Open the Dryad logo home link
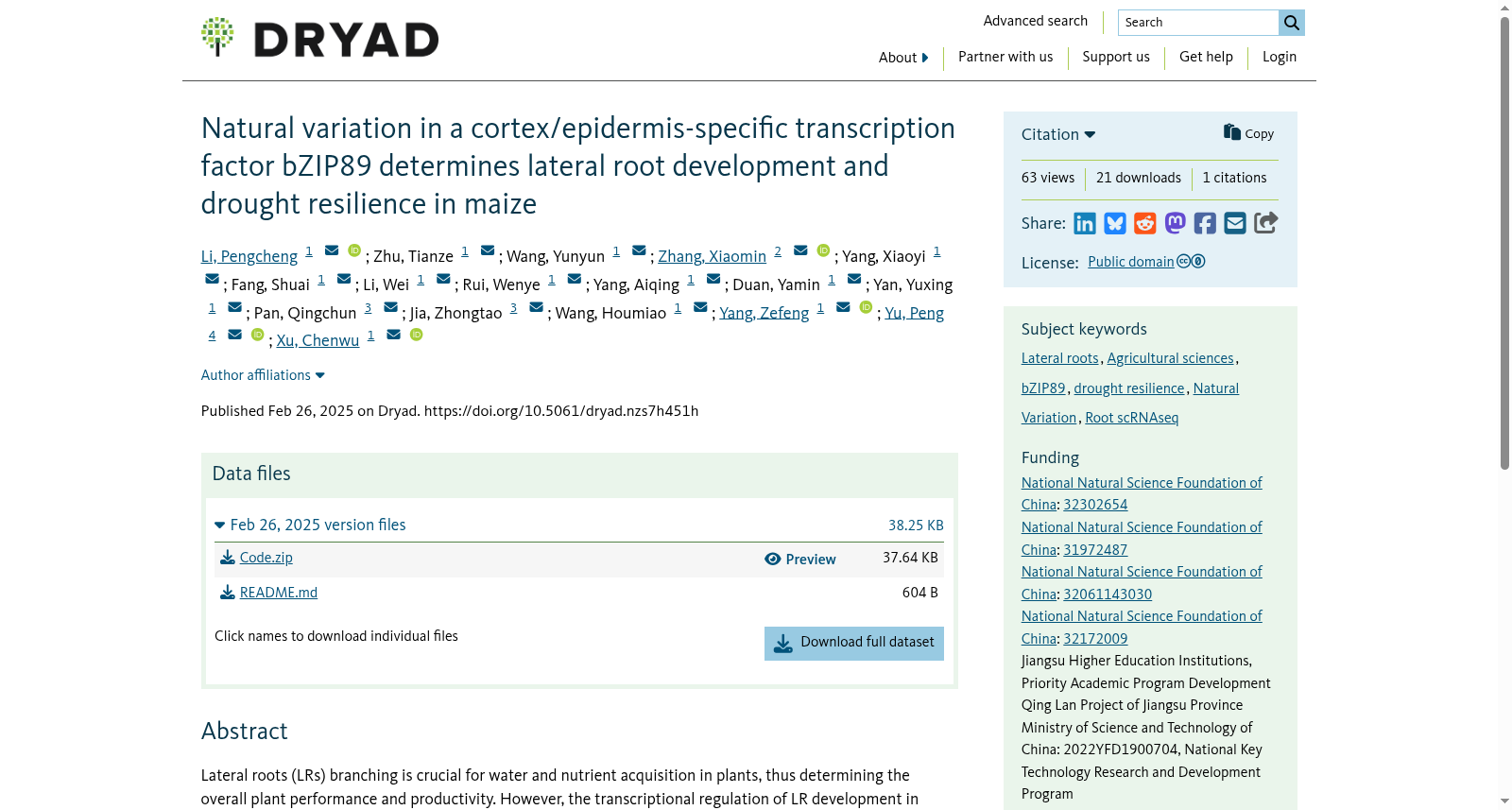Screen dimensions: 1512x810 (x=319, y=38)
